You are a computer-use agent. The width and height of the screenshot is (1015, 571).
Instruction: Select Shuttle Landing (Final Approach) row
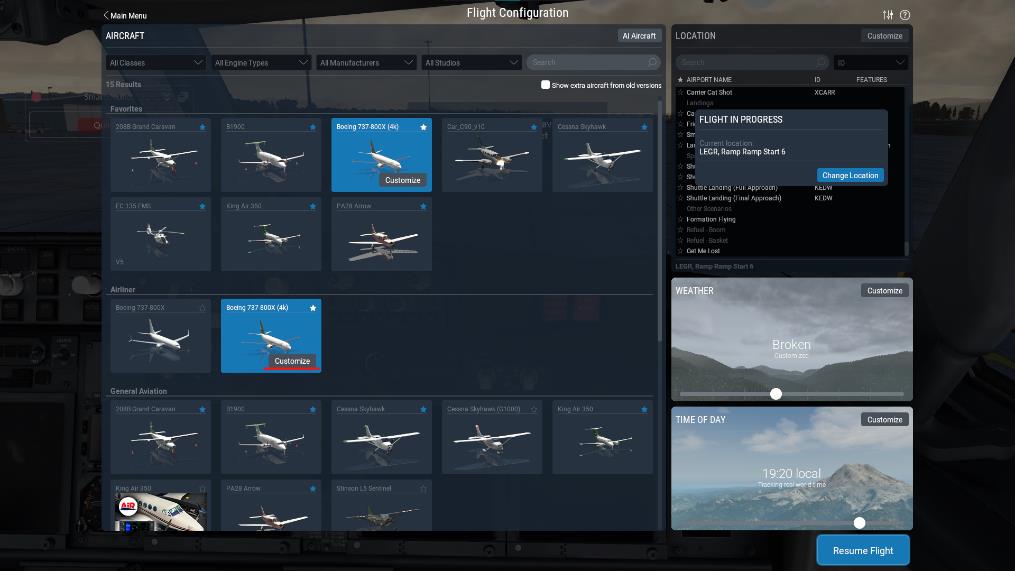(x=790, y=198)
